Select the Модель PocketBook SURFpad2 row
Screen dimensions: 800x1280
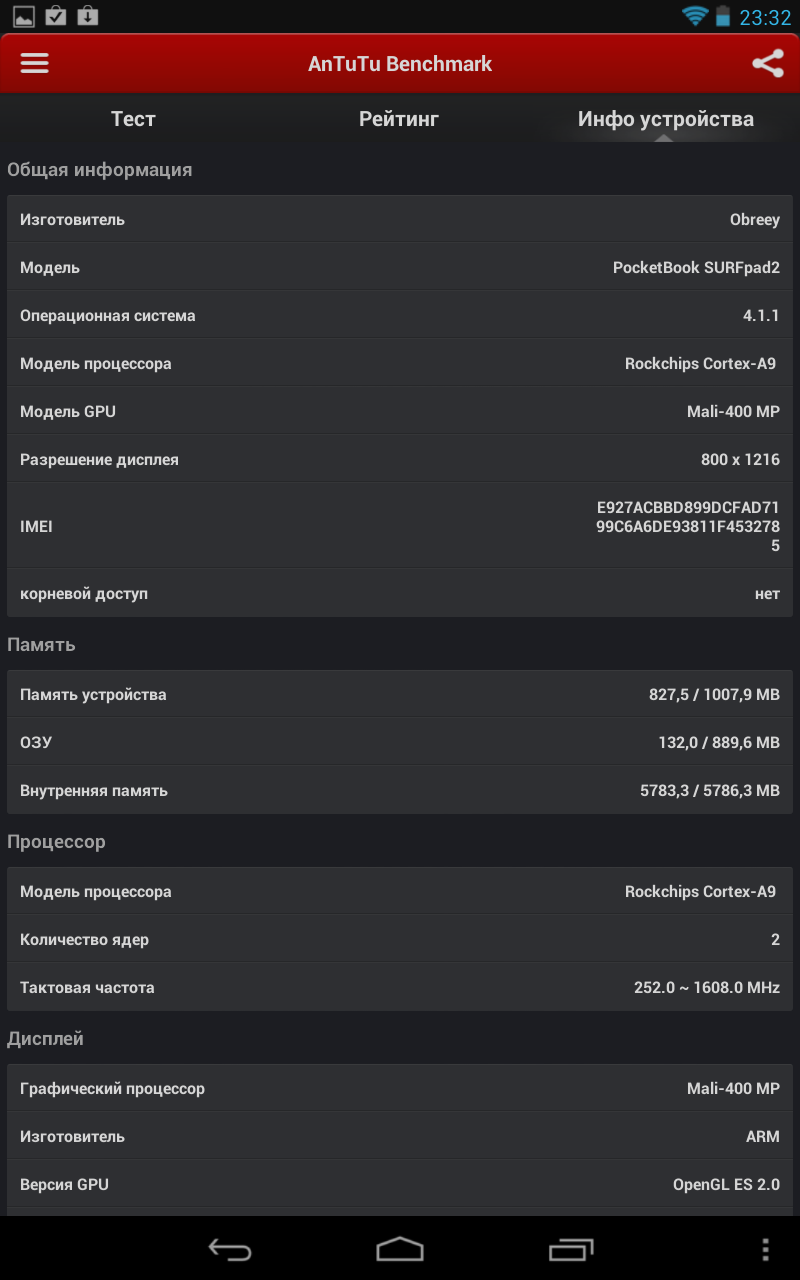pos(400,268)
